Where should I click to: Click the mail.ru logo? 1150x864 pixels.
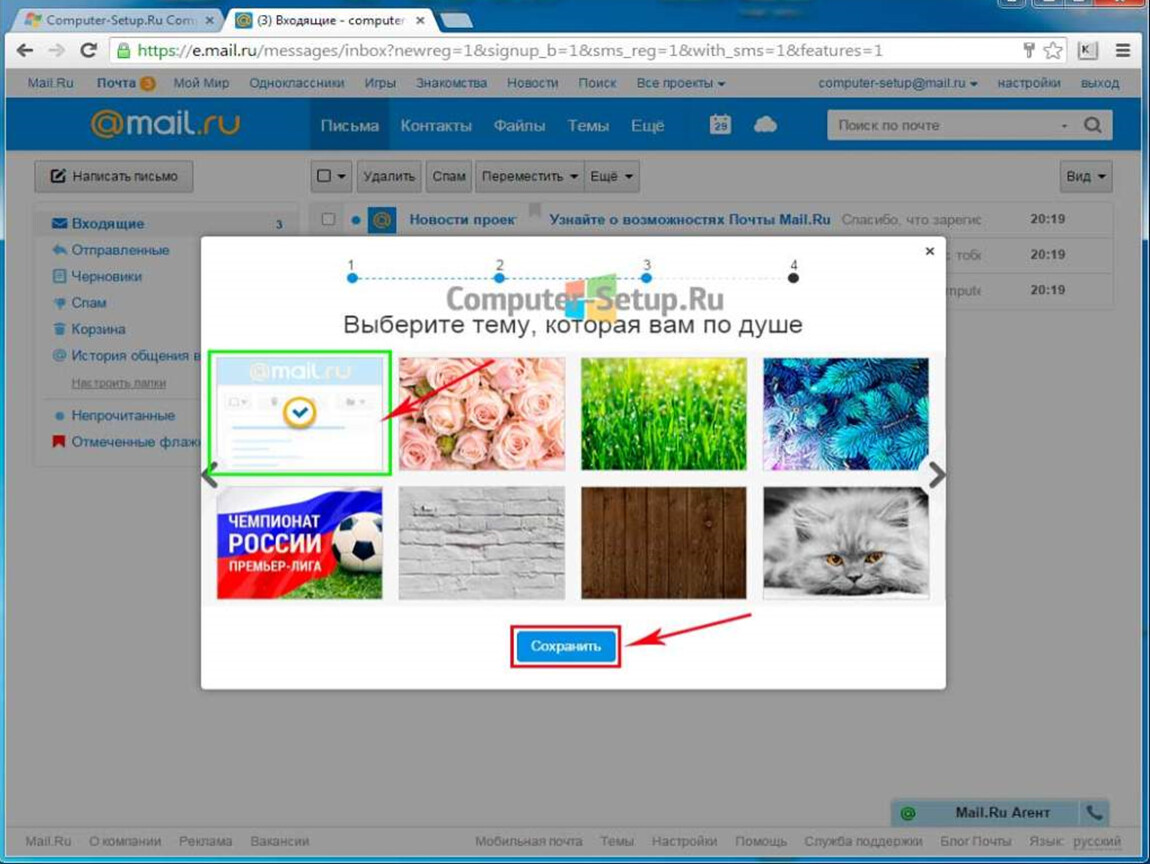point(165,123)
